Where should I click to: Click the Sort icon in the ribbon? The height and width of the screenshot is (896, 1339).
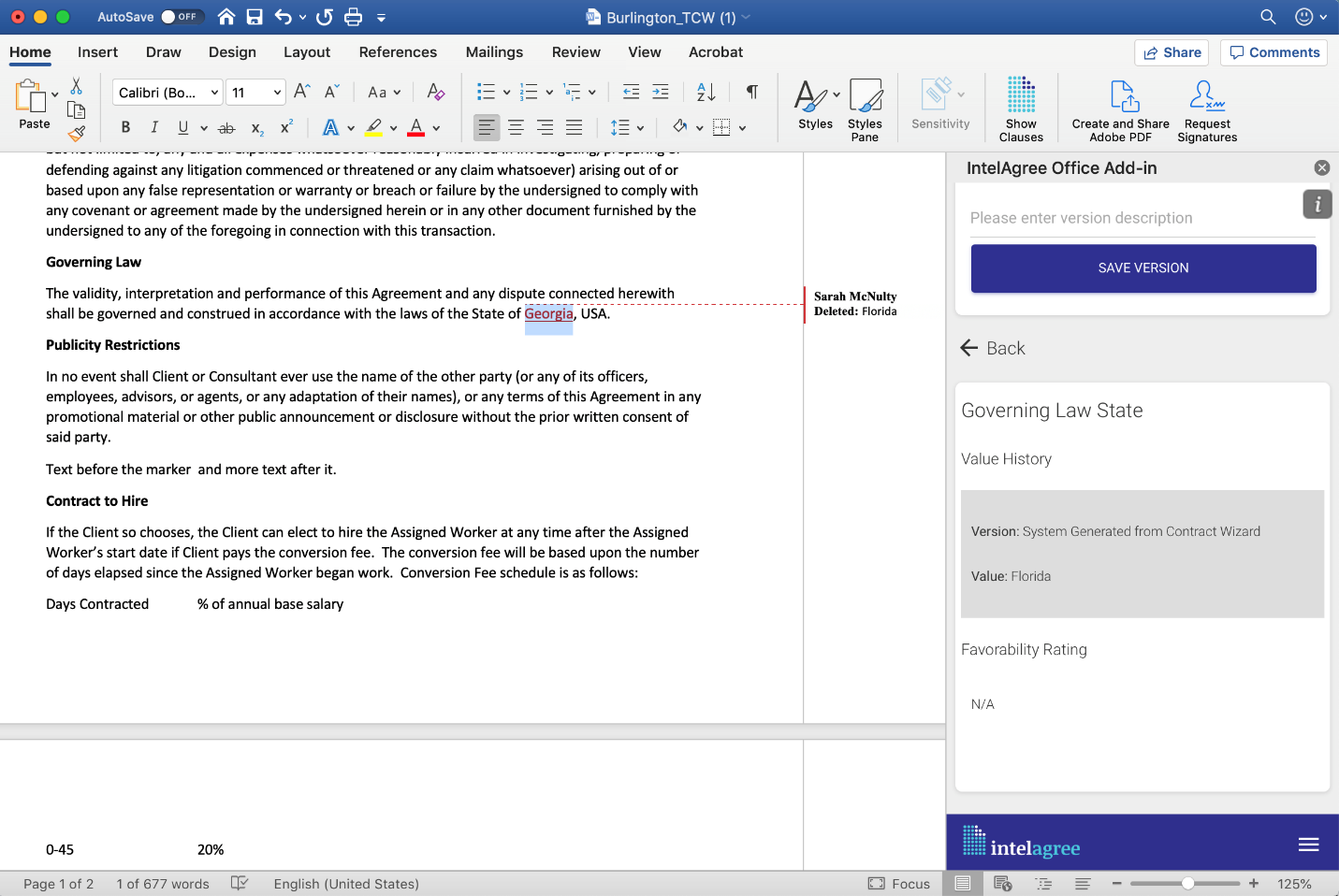704,92
